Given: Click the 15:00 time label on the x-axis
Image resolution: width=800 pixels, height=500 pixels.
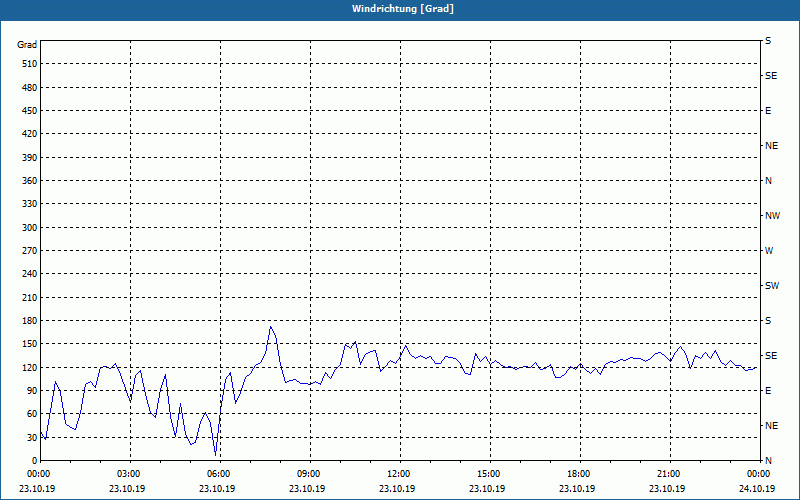Looking at the screenshot, I should pyautogui.click(x=490, y=474).
